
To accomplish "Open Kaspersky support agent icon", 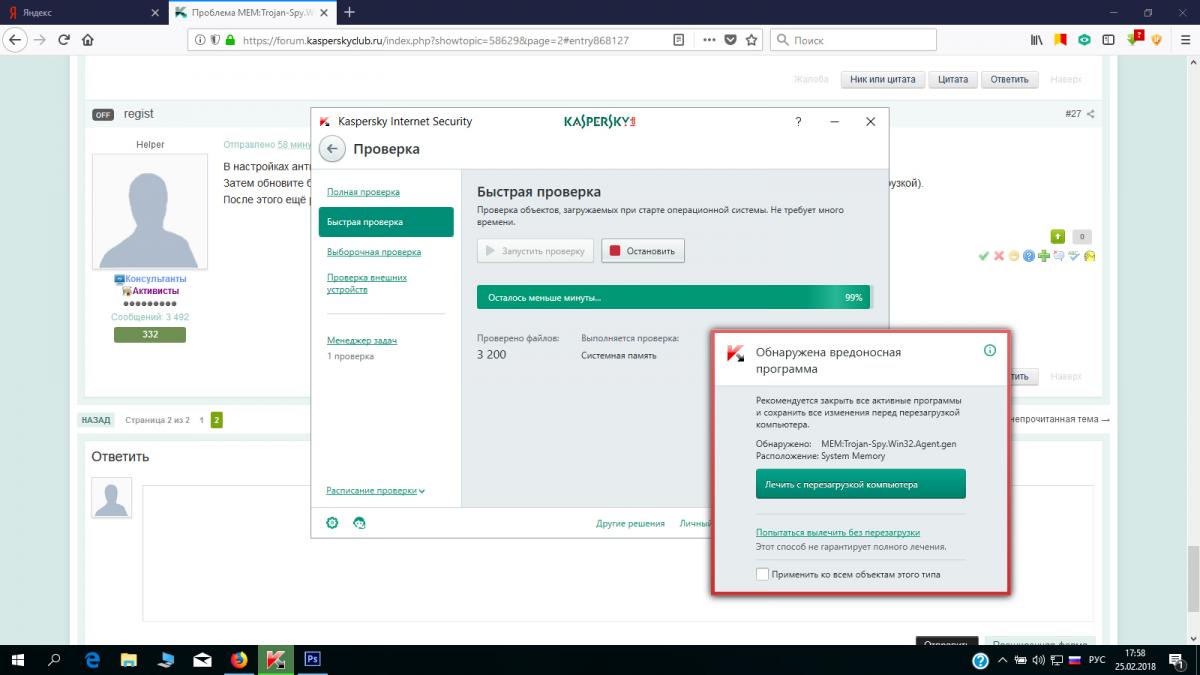I will click(359, 522).
